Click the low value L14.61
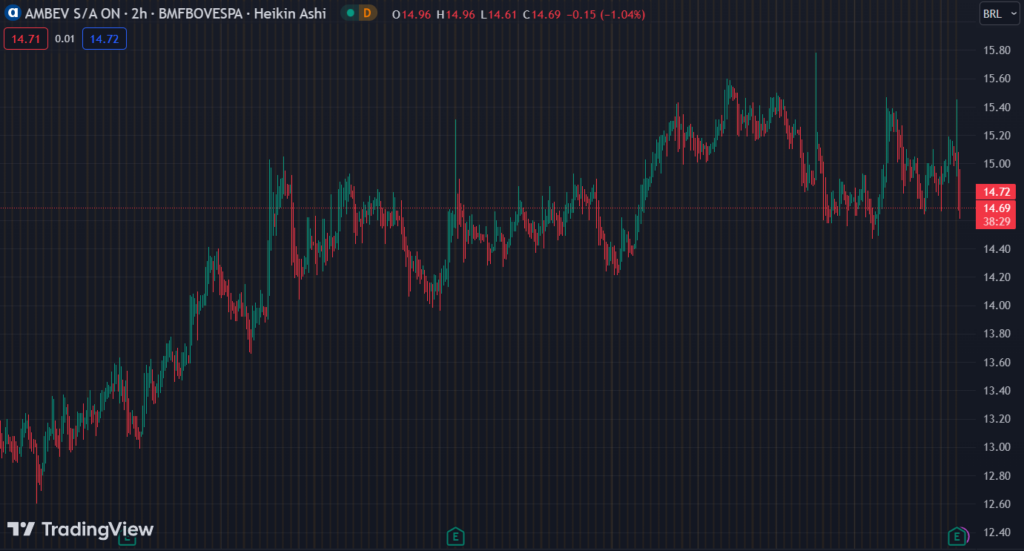1024x551 pixels. click(x=498, y=14)
